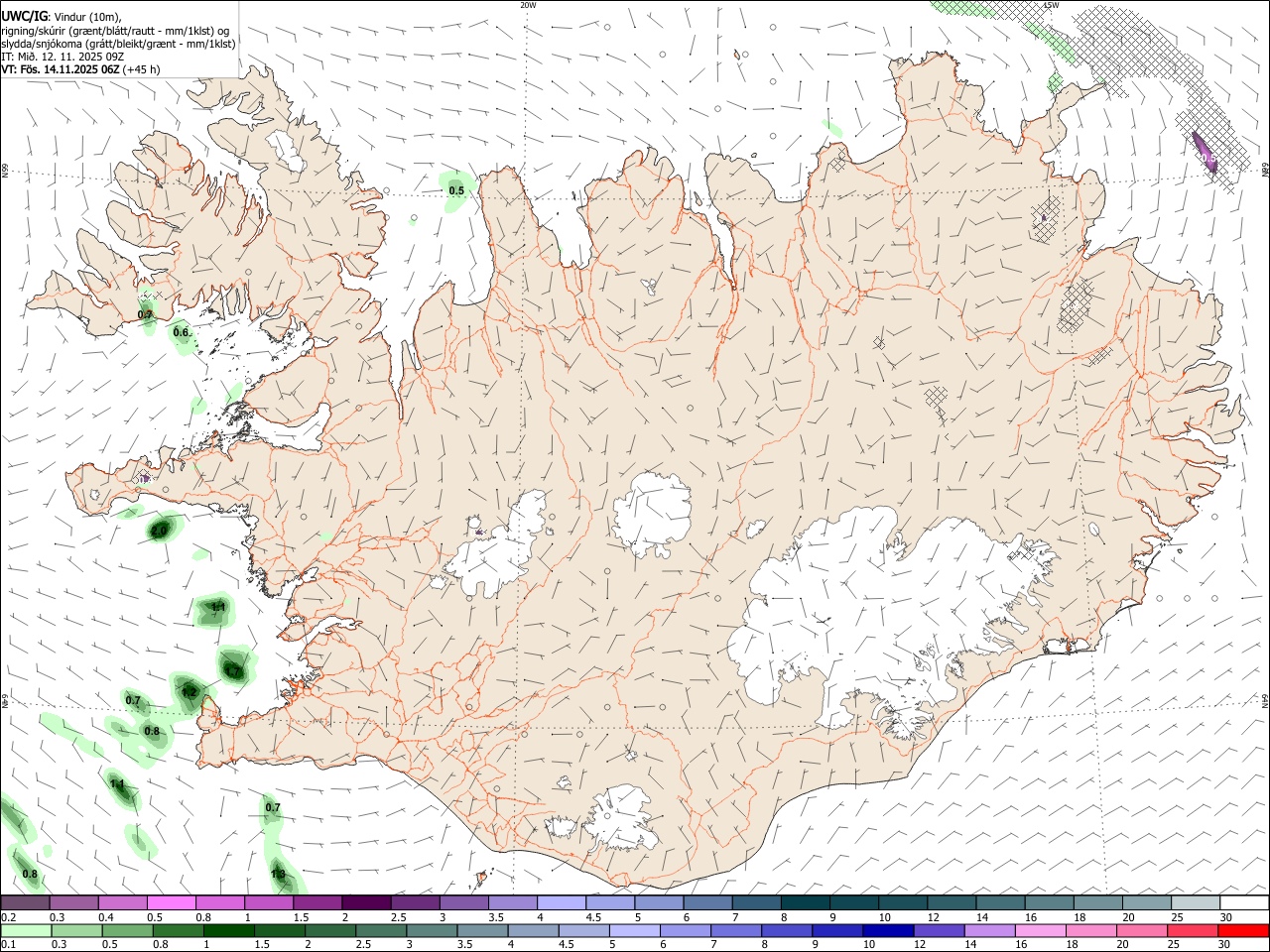
Task: Select the "VT: Fös. 14.11.2025 06Z (+45 h)" line
Action: (80, 69)
